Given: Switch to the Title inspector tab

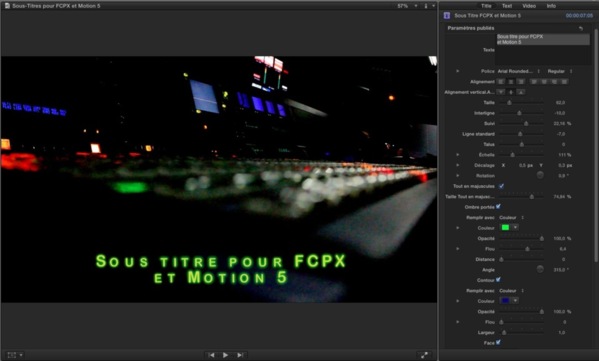Looking at the screenshot, I should click(x=486, y=6).
